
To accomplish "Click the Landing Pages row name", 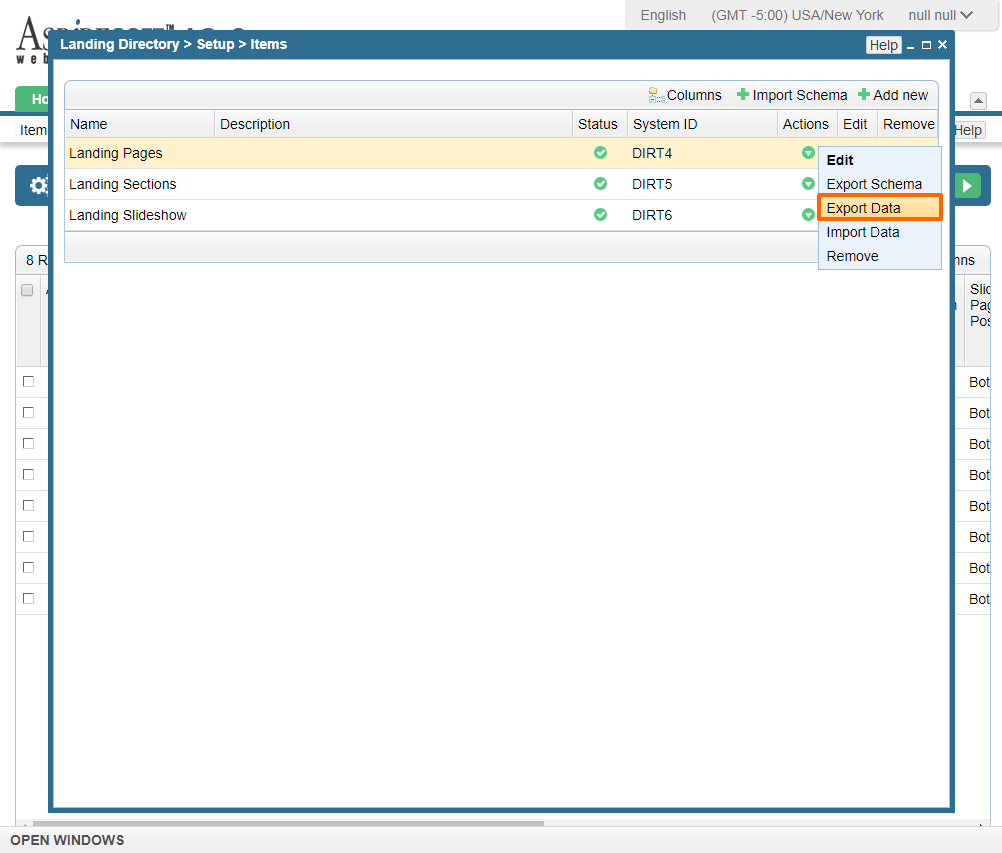I will click(116, 153).
